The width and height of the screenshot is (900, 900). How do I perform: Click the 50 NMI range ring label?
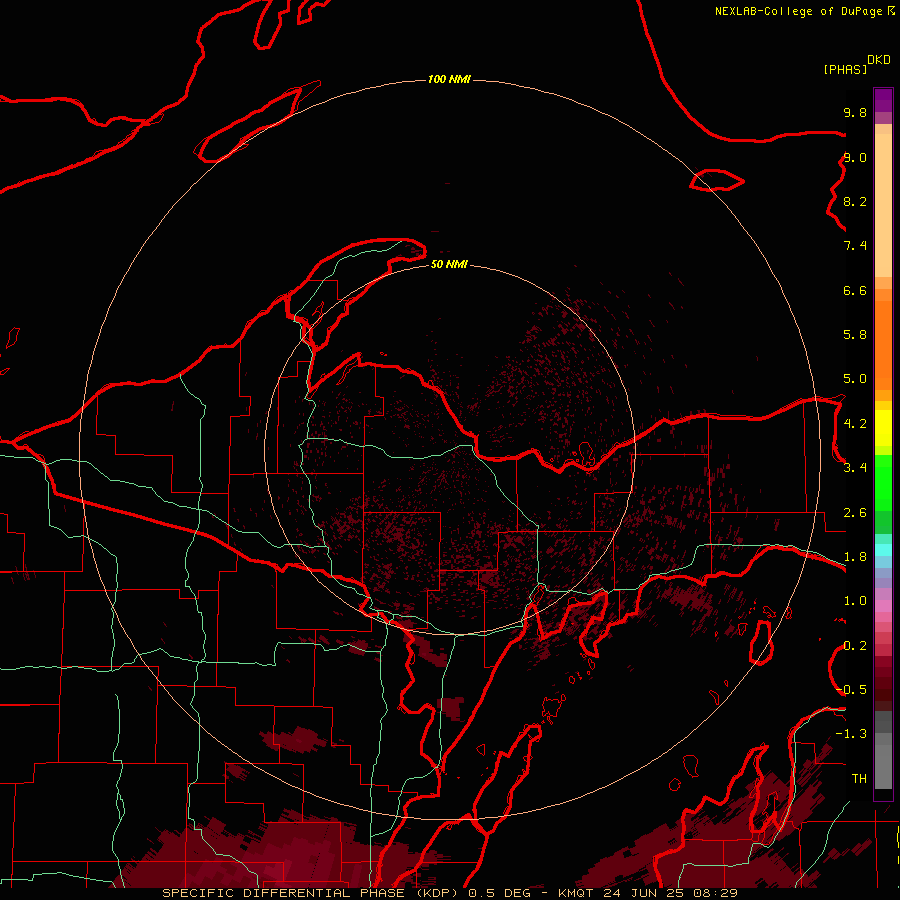[x=449, y=264]
